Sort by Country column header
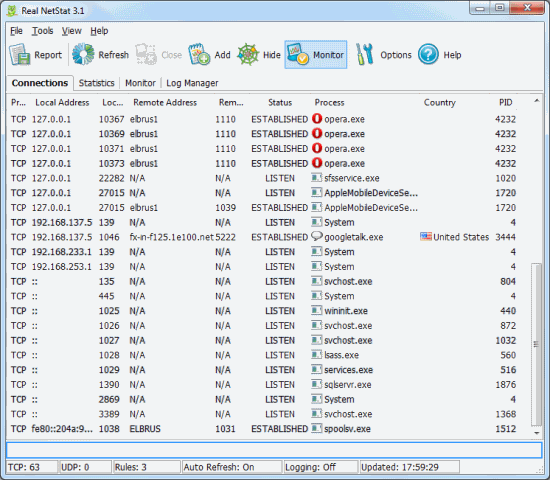 440,102
